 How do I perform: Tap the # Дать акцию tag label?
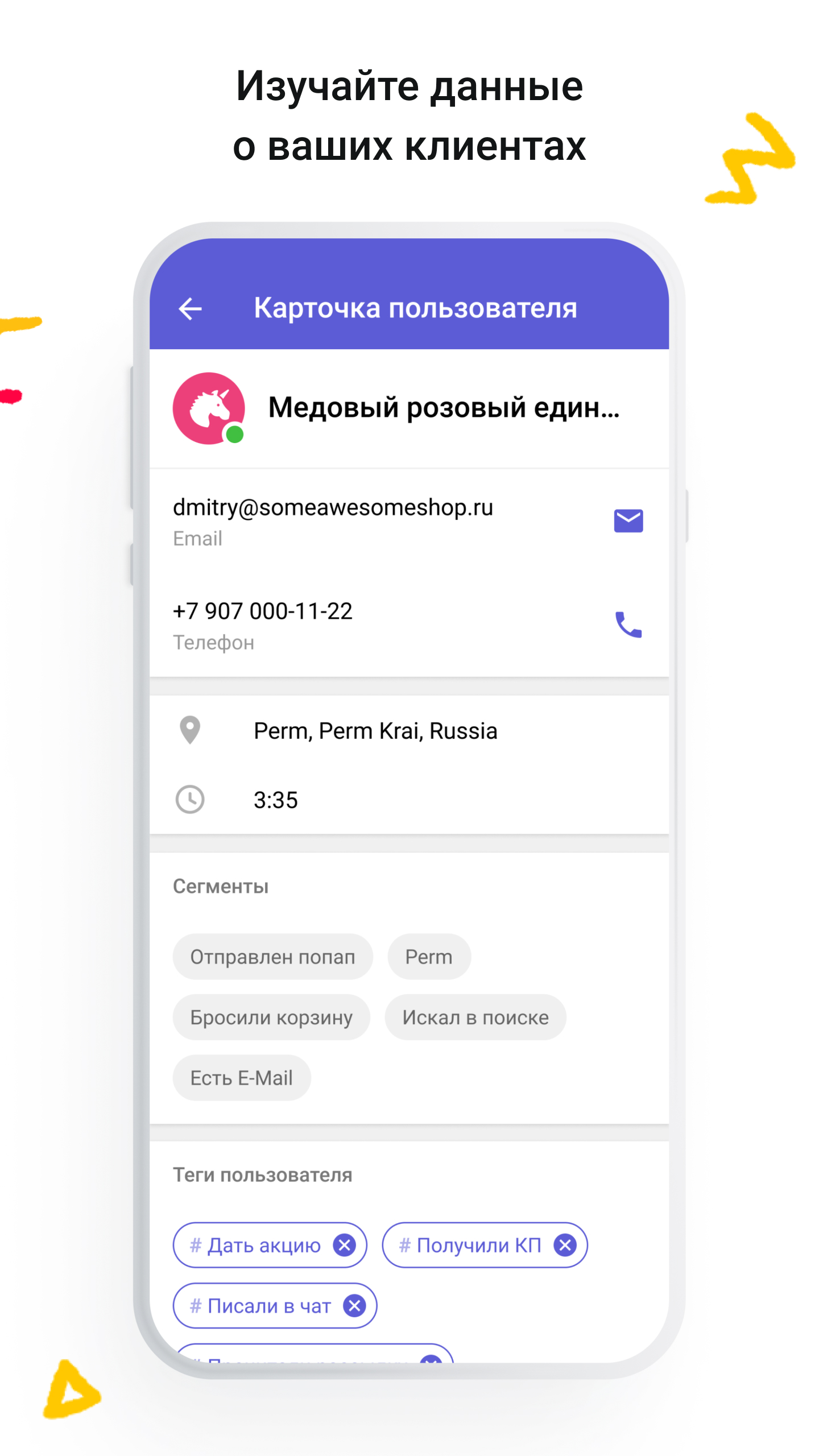255,1246
